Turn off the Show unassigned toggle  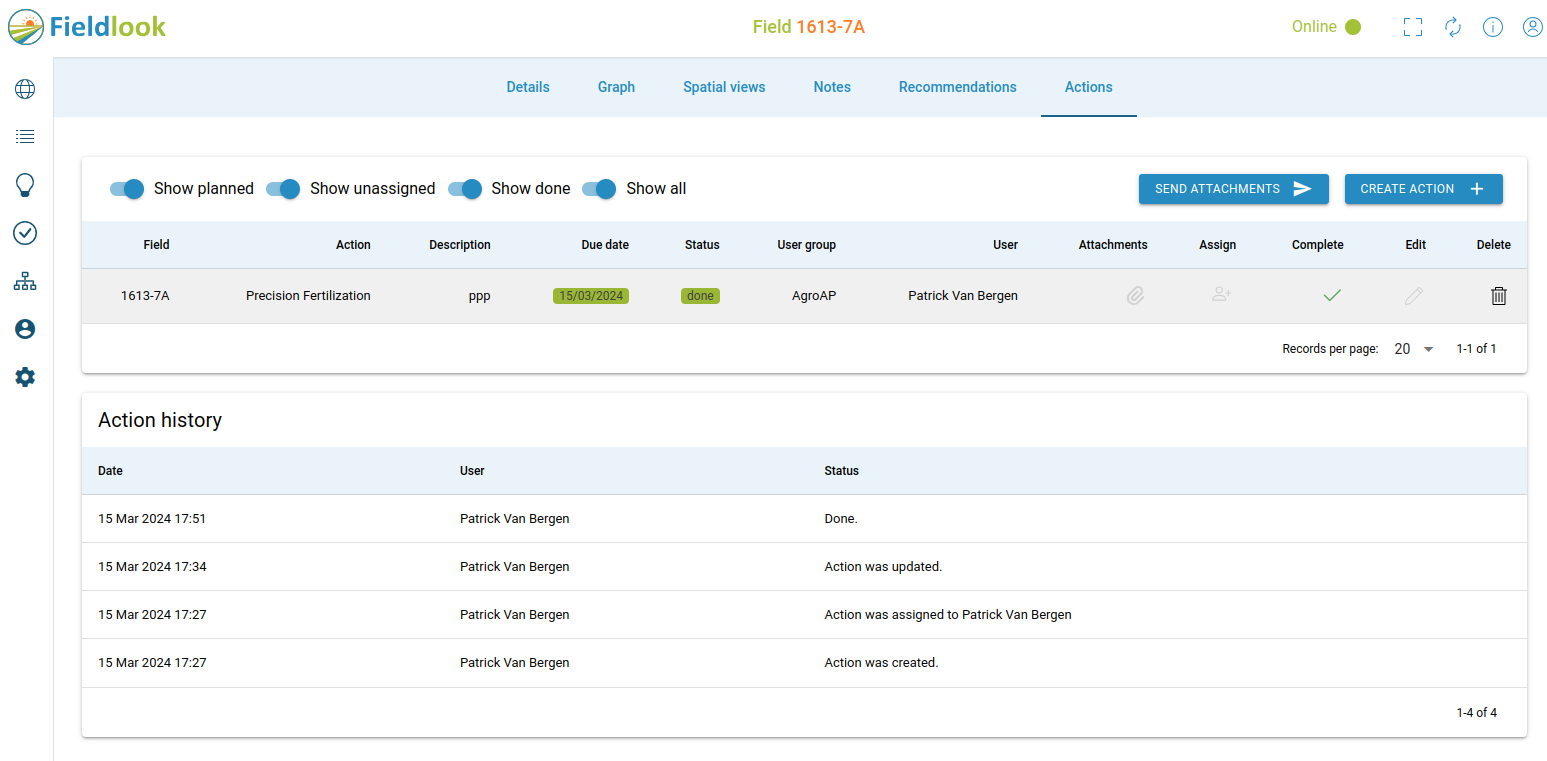[283, 189]
